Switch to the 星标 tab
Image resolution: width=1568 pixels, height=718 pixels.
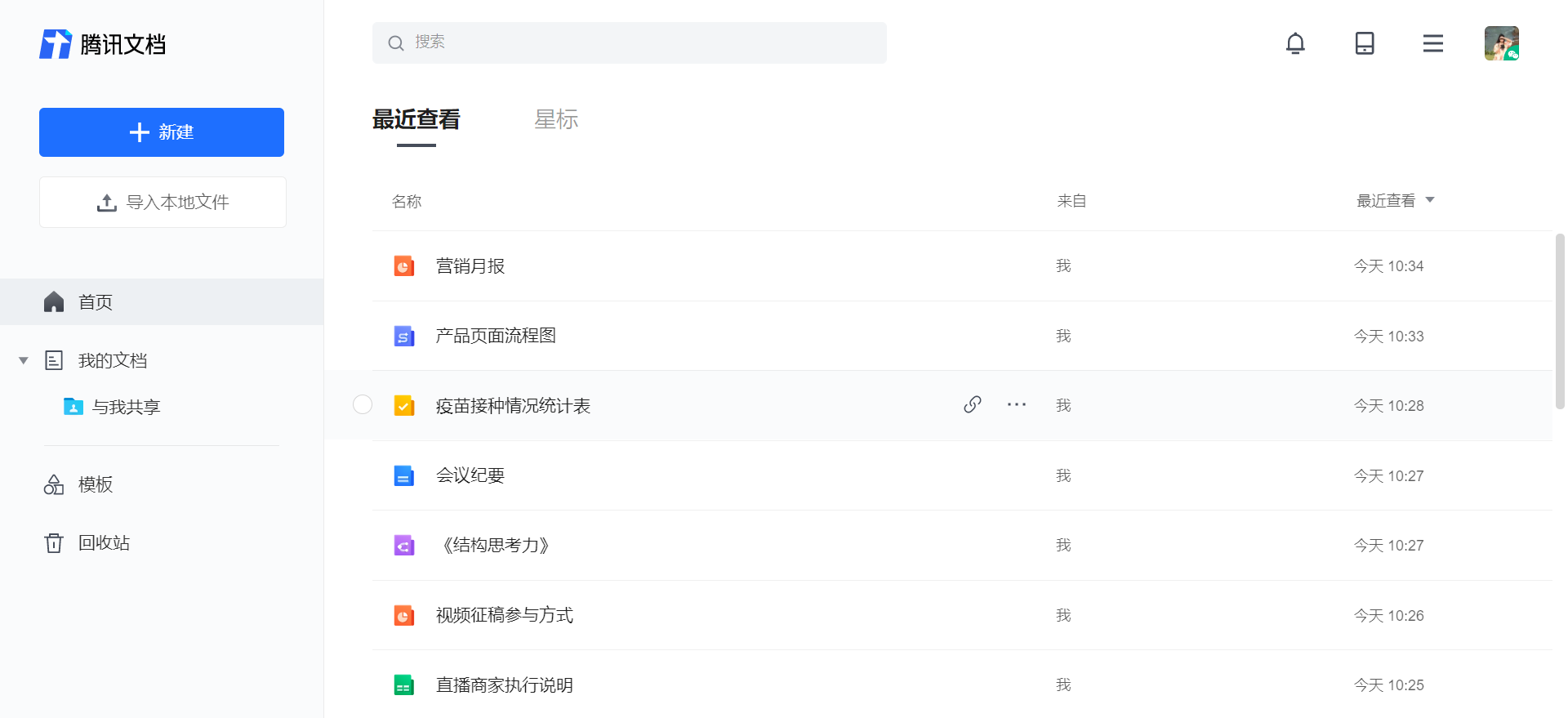pos(556,120)
